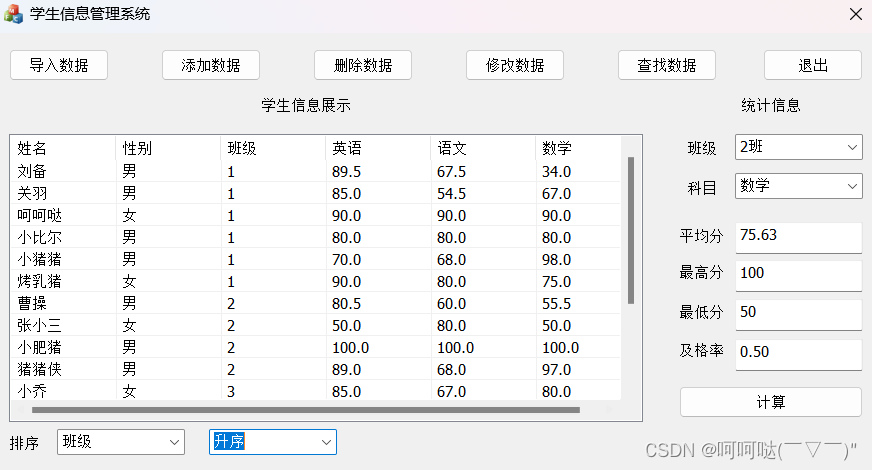Click 关羽's 数学 score 67.0
This screenshot has width=872, height=470.
coord(557,194)
